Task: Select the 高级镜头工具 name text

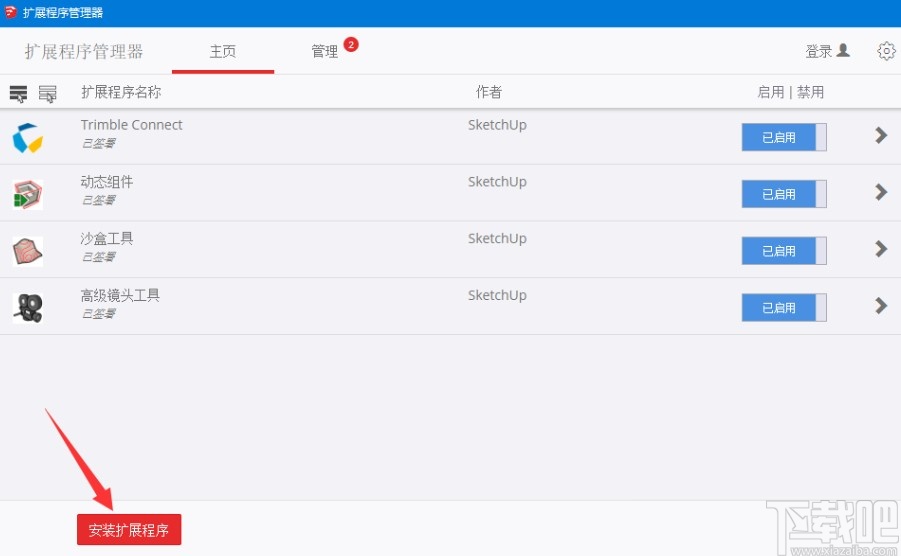Action: [x=120, y=295]
